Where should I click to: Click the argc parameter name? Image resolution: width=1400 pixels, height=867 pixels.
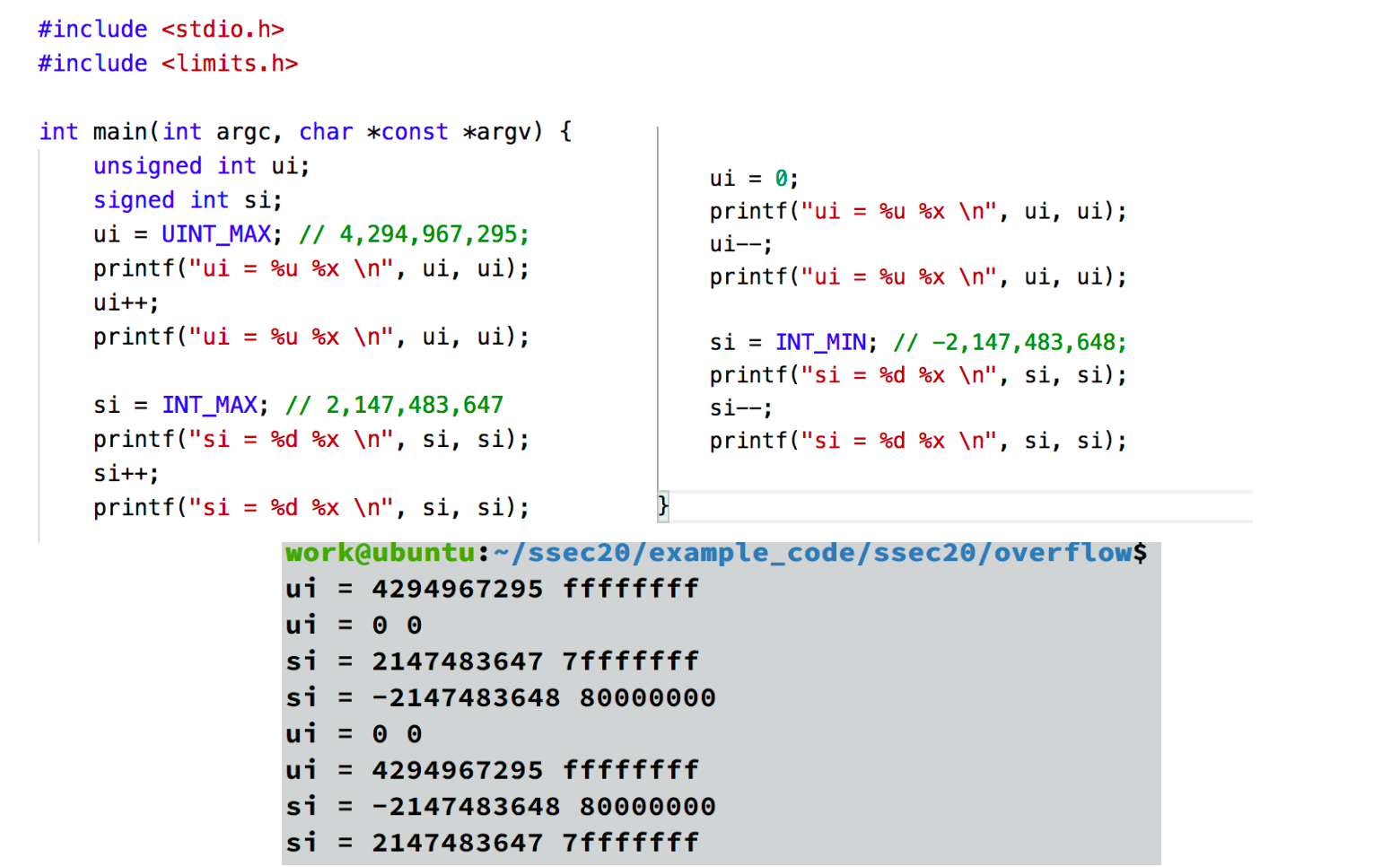243,132
